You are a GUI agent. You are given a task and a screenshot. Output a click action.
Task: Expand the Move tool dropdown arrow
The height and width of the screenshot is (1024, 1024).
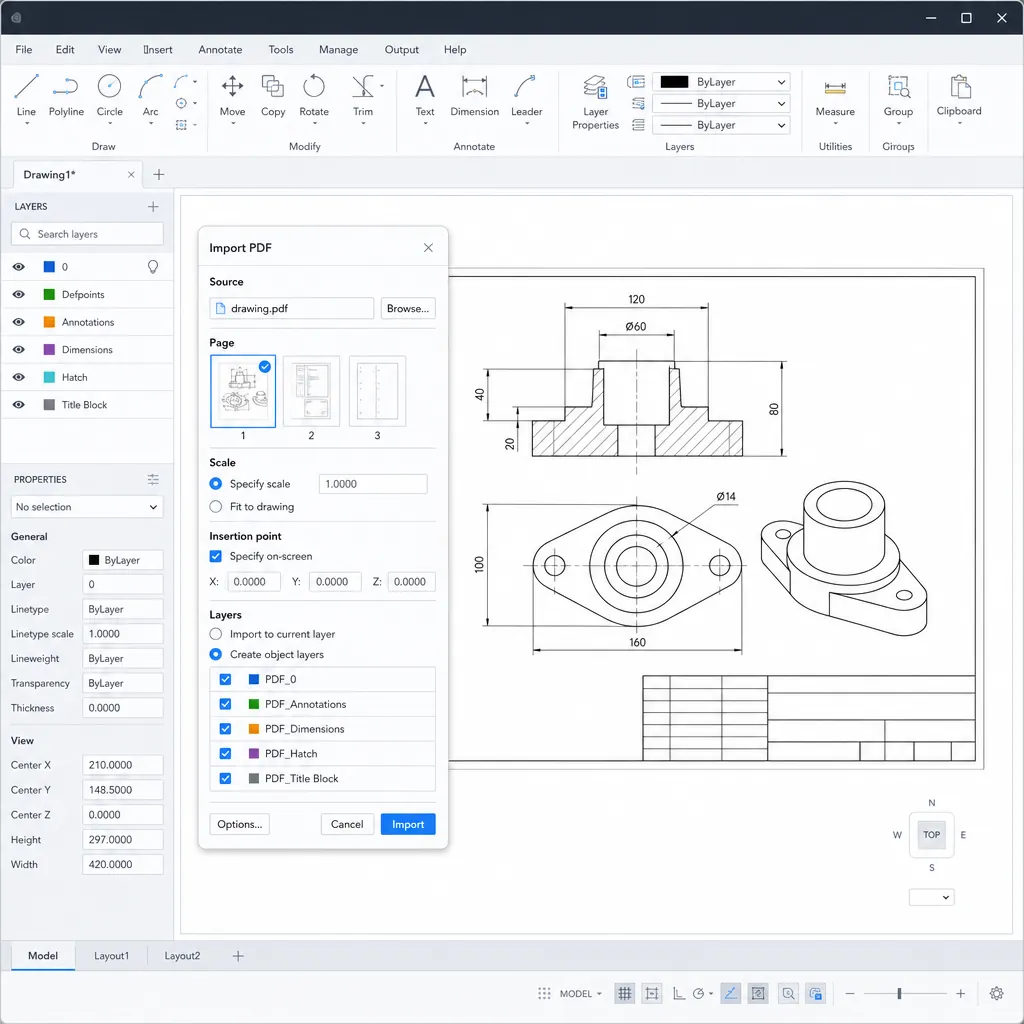(232, 123)
